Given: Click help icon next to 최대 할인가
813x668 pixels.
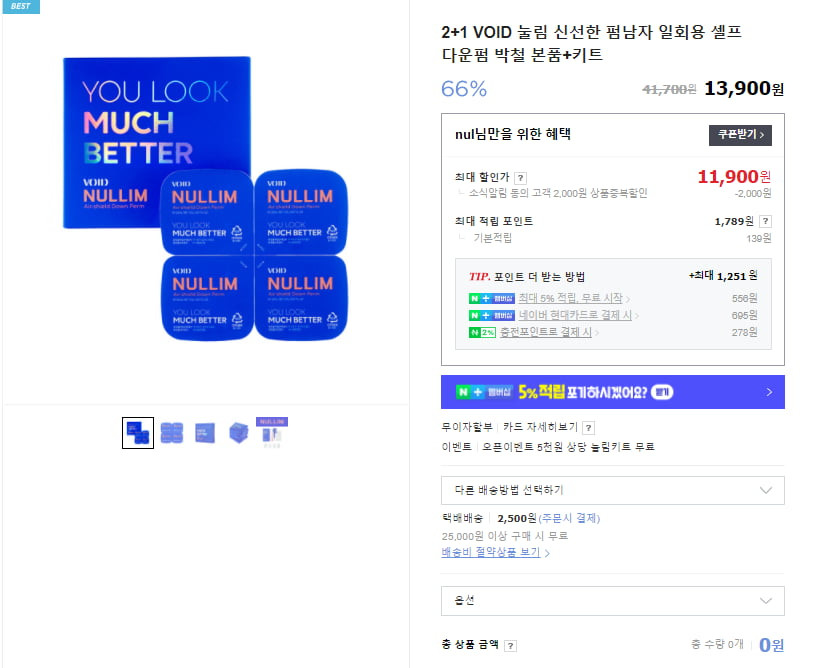Looking at the screenshot, I should pos(520,178).
